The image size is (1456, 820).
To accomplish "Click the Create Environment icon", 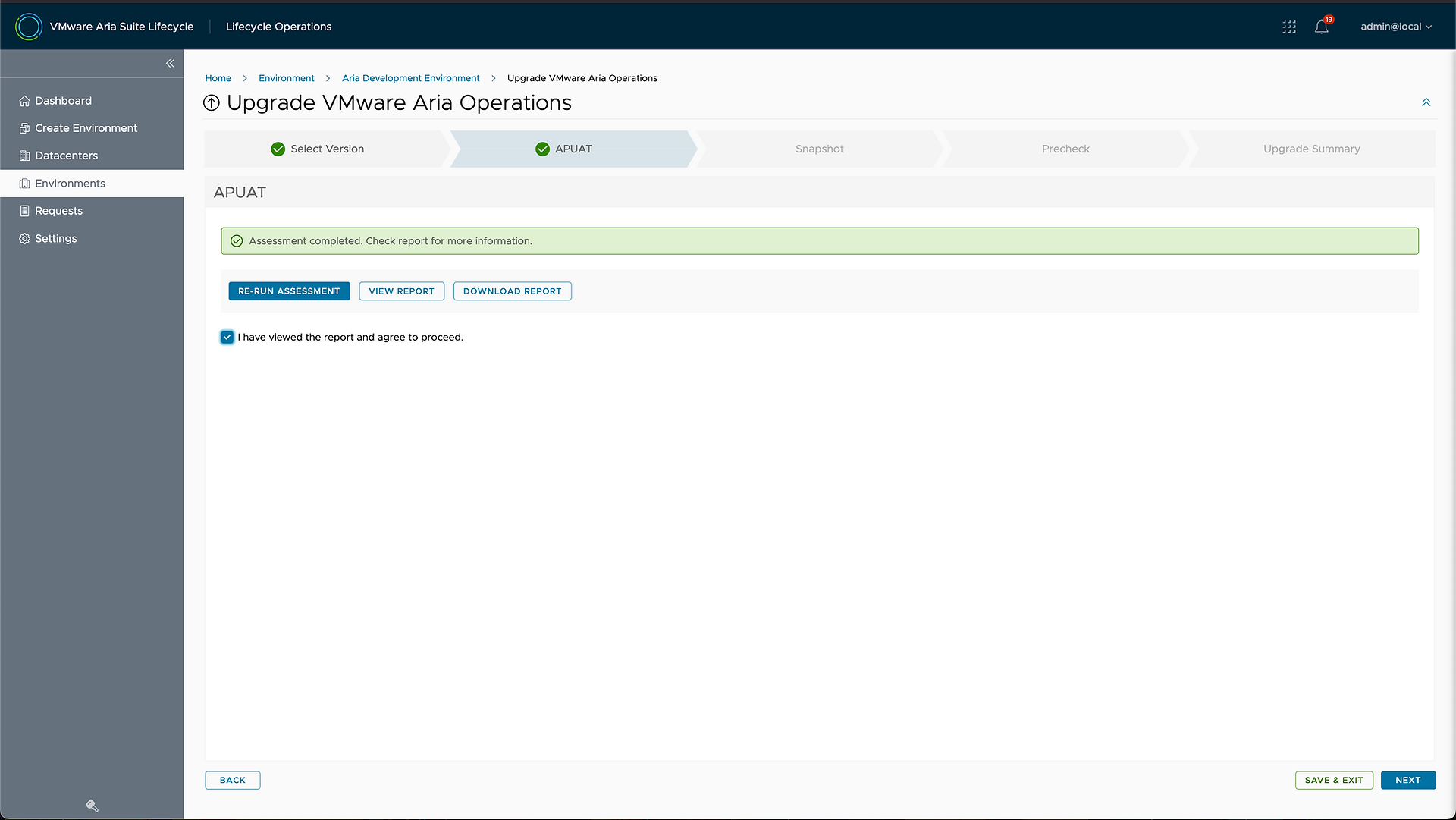I will coord(25,128).
